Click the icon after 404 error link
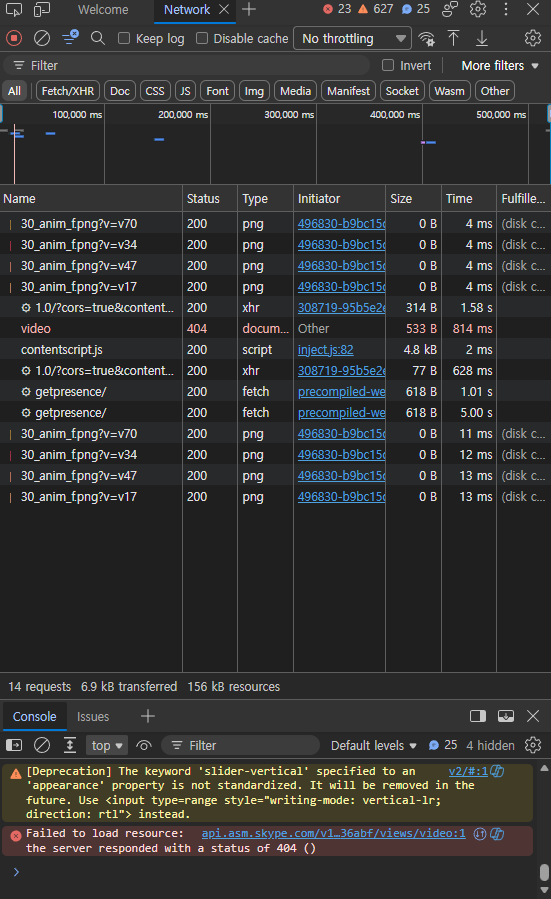 click(x=480, y=834)
